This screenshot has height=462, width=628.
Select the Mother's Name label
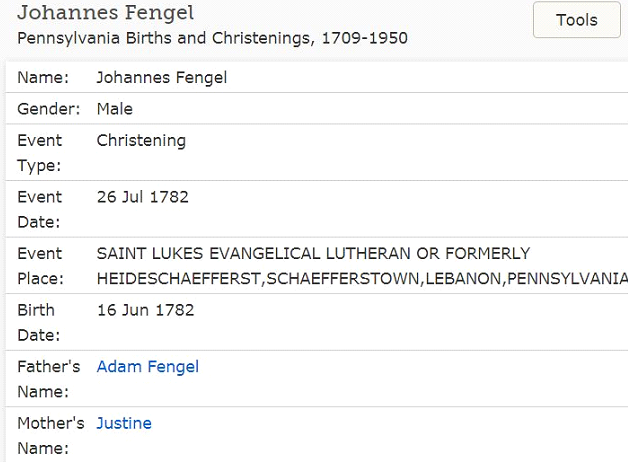50,435
